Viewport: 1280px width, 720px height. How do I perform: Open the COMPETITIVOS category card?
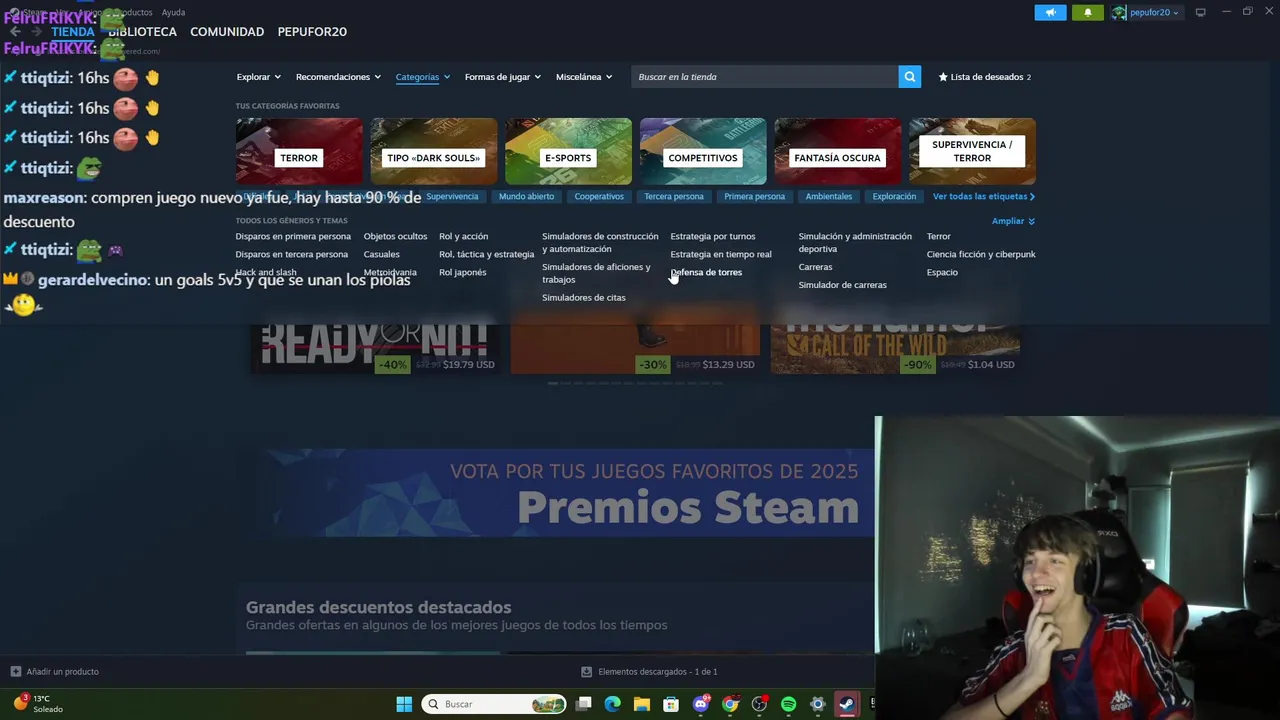703,151
